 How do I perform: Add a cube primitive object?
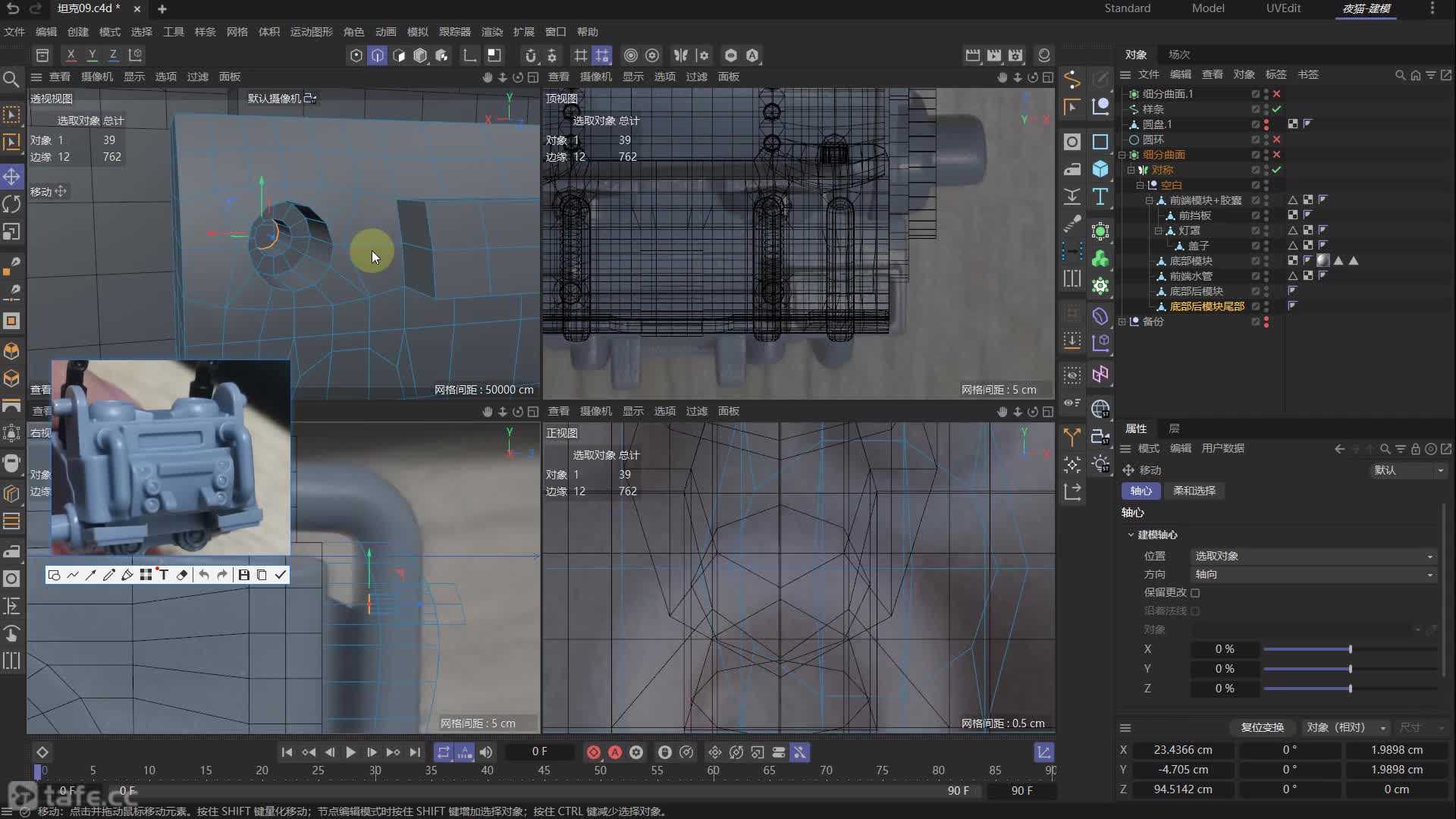(1100, 169)
